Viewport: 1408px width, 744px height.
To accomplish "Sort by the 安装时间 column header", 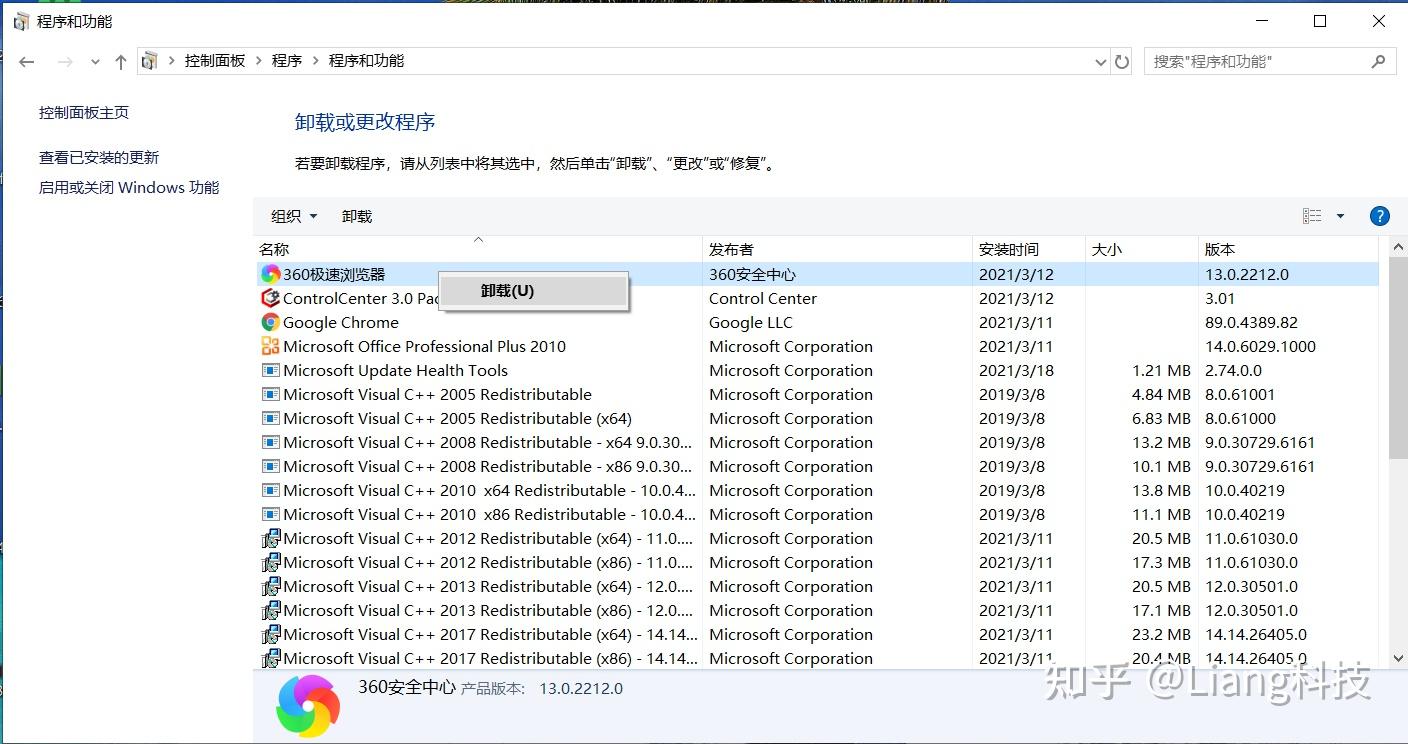I will 1029,249.
